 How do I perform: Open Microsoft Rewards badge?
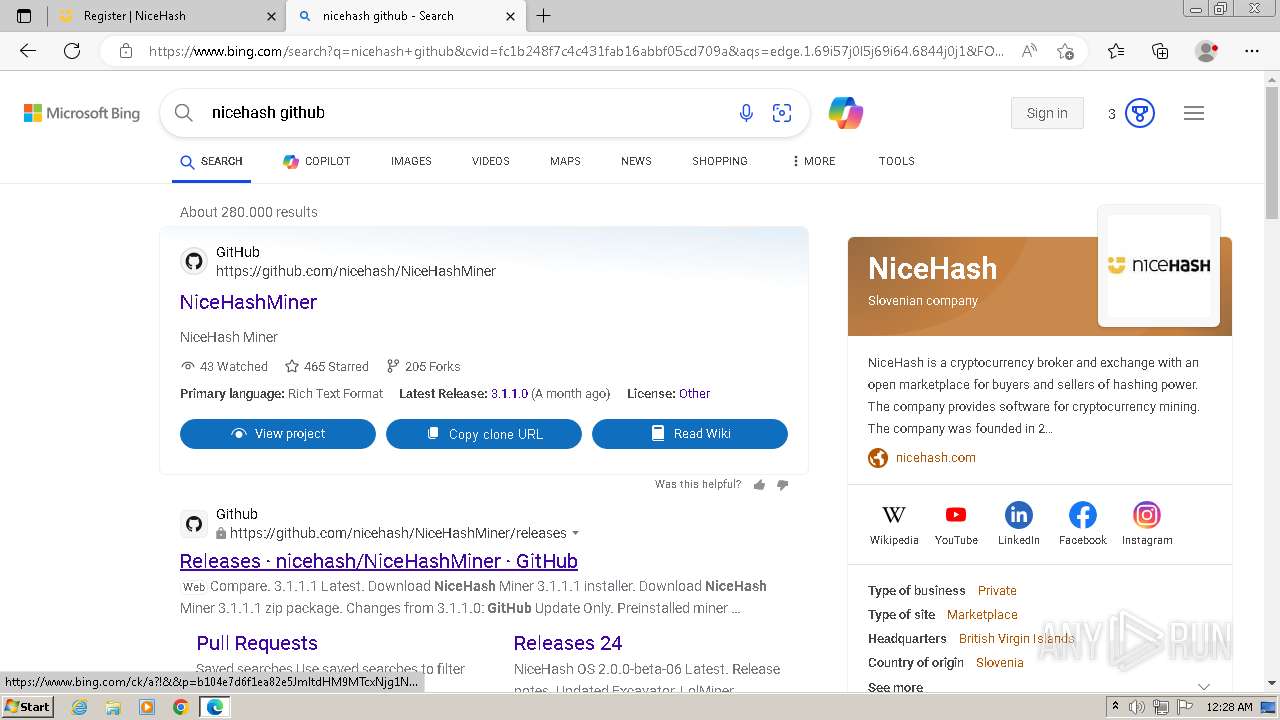click(x=1140, y=113)
